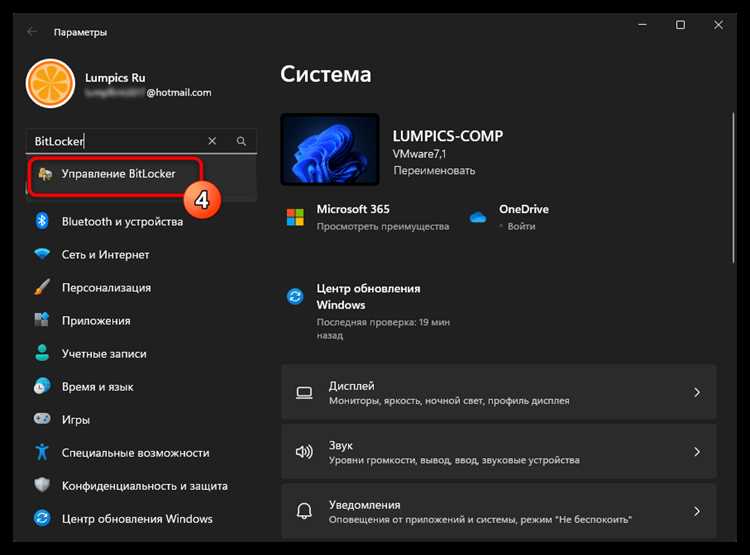The image size is (750, 555).
Task: Open sidebar Центр обновления Windows
Action: pyautogui.click(x=137, y=519)
